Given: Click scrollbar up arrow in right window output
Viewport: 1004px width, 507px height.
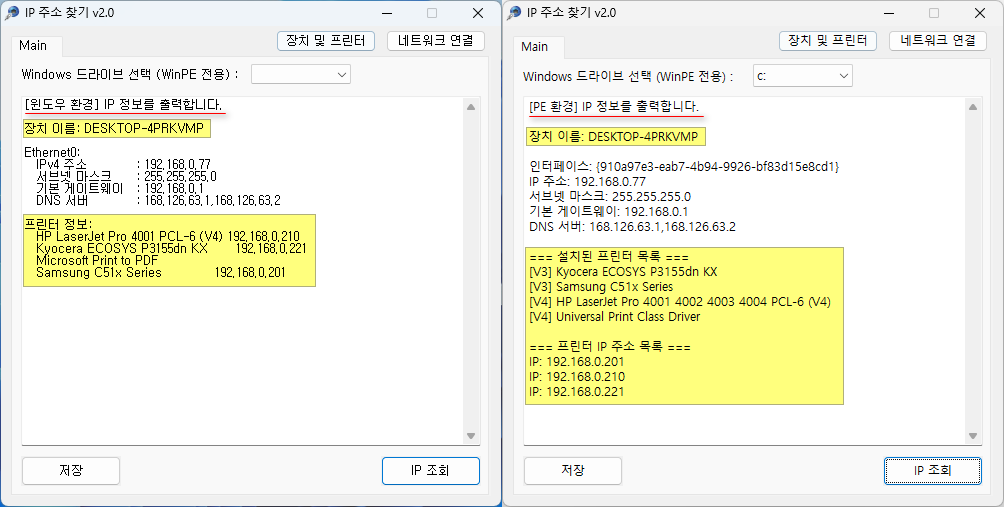Looking at the screenshot, I should pos(973,107).
